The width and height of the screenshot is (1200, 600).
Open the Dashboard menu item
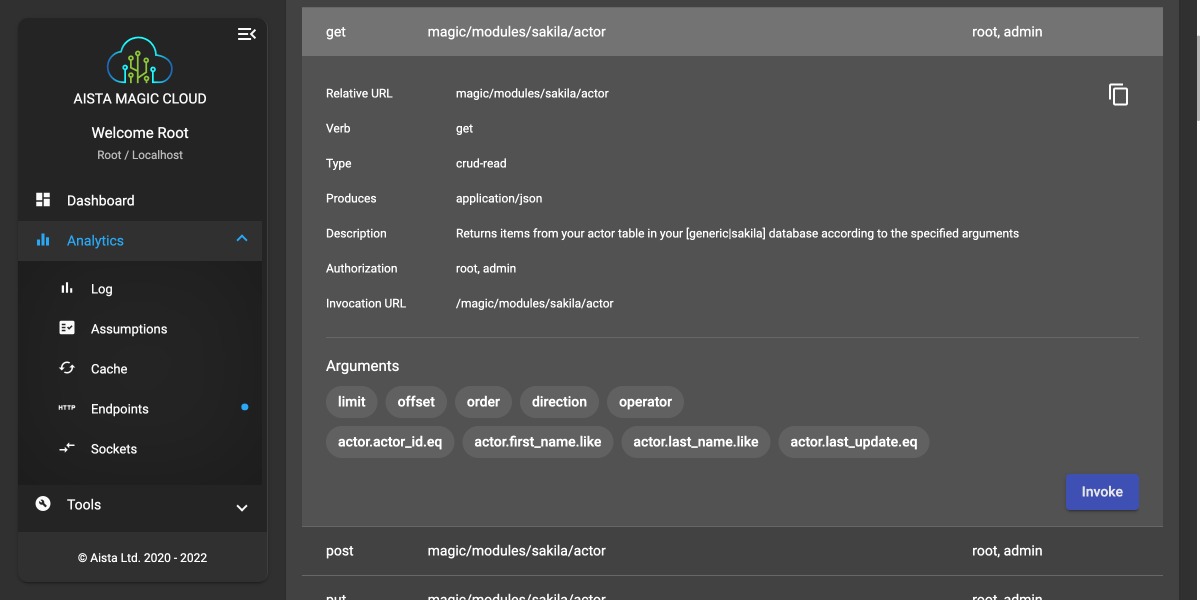[100, 200]
